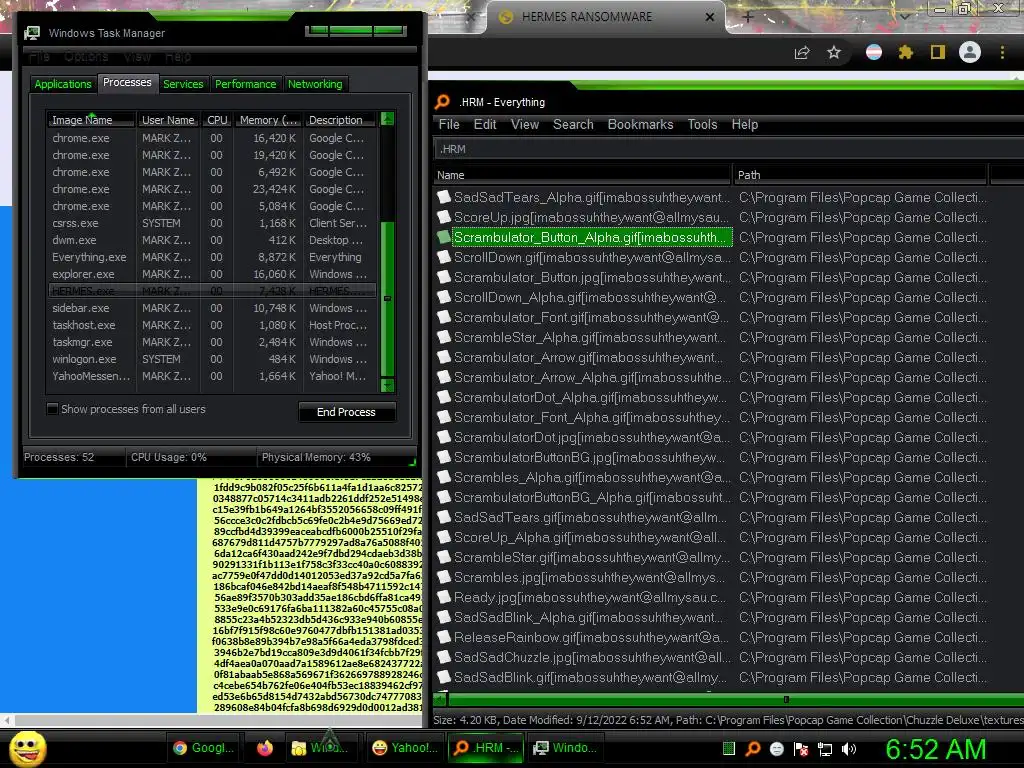The width and height of the screenshot is (1024, 768).
Task: Switch to Services tab in Task Manager
Action: [x=183, y=84]
